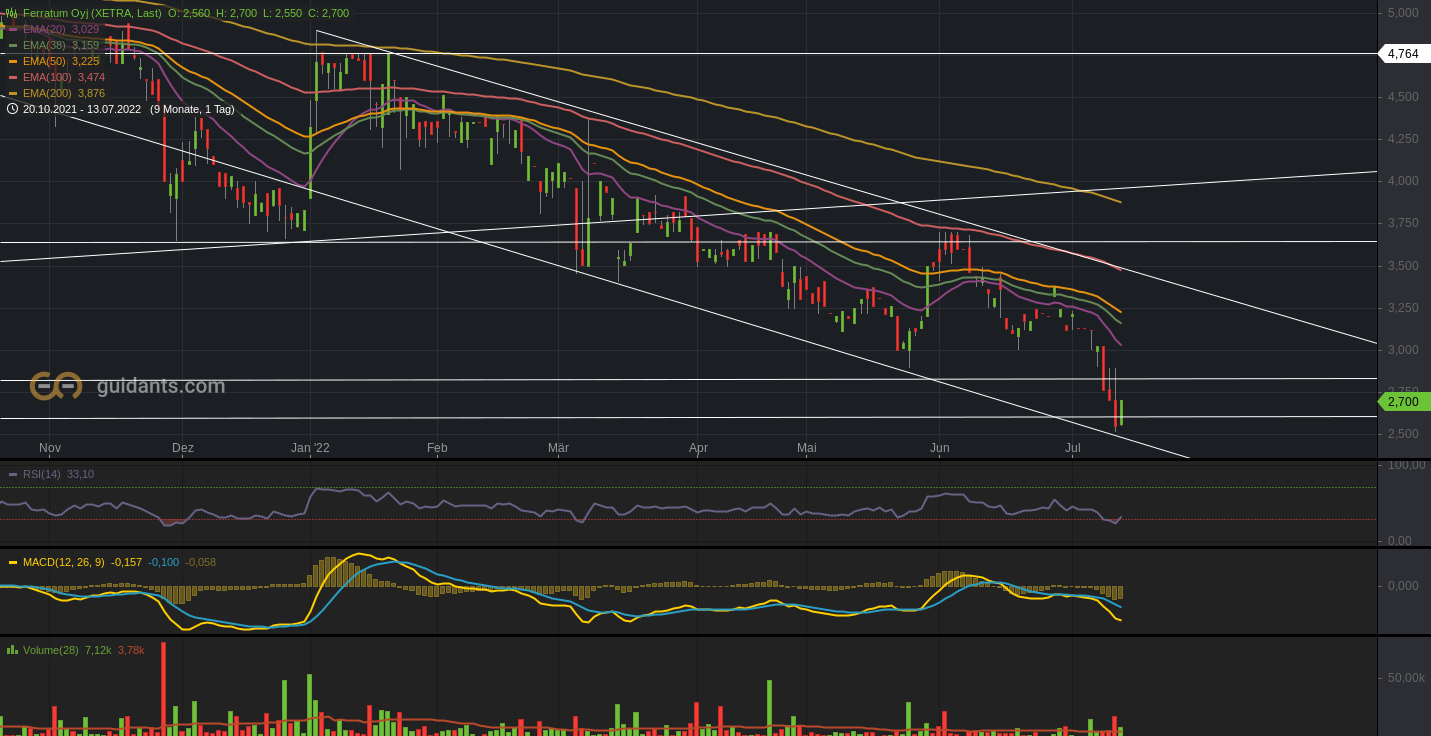Click the clock icon before the date range

[12, 109]
